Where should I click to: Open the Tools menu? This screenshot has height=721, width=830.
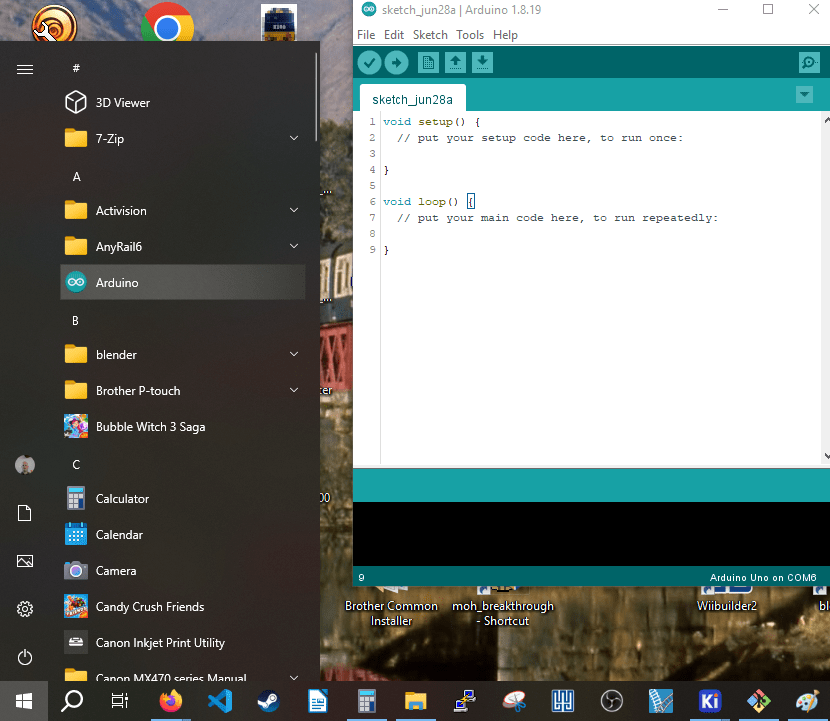(x=470, y=35)
